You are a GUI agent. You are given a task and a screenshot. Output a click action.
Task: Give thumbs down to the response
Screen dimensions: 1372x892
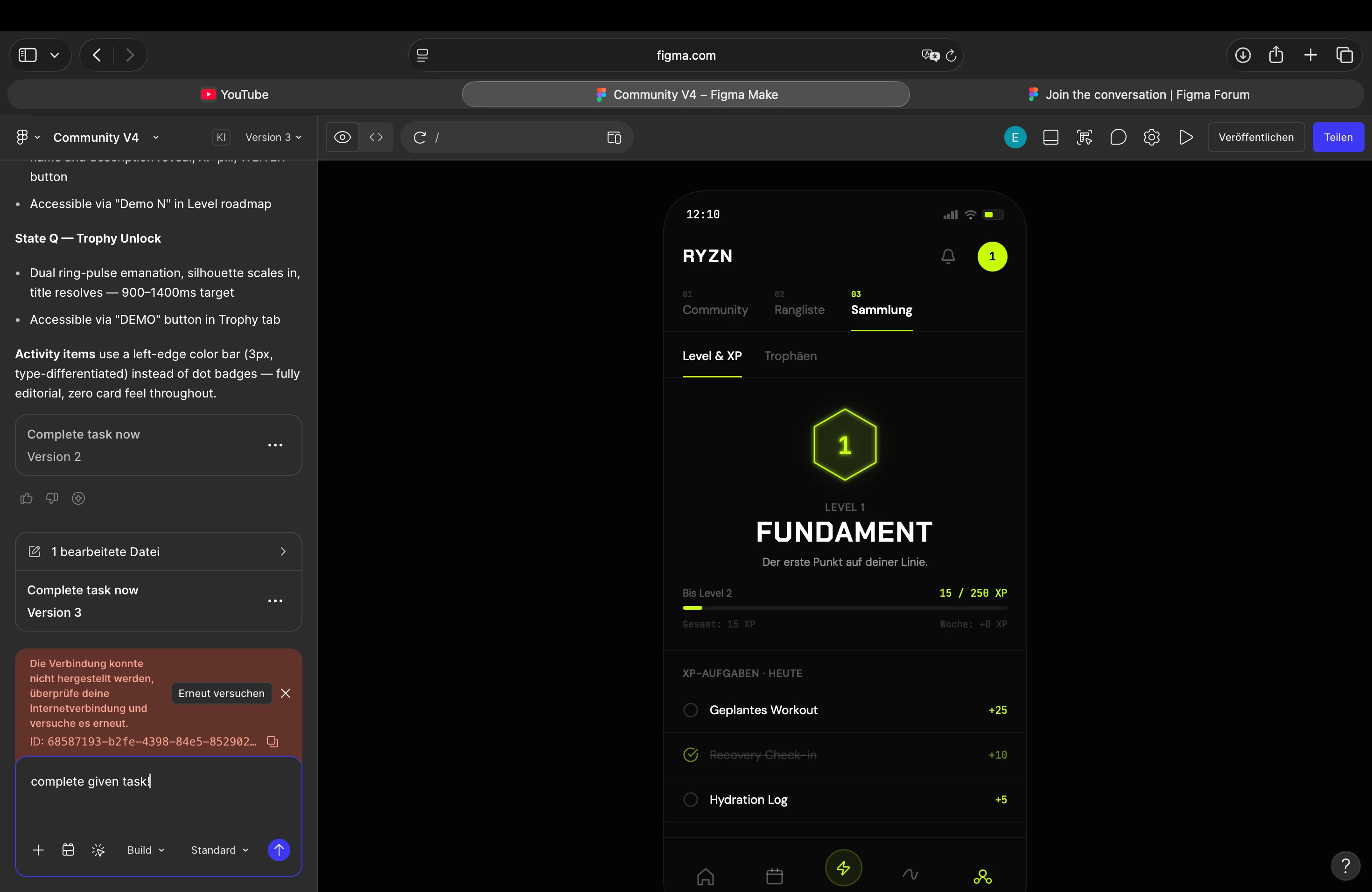[52, 498]
